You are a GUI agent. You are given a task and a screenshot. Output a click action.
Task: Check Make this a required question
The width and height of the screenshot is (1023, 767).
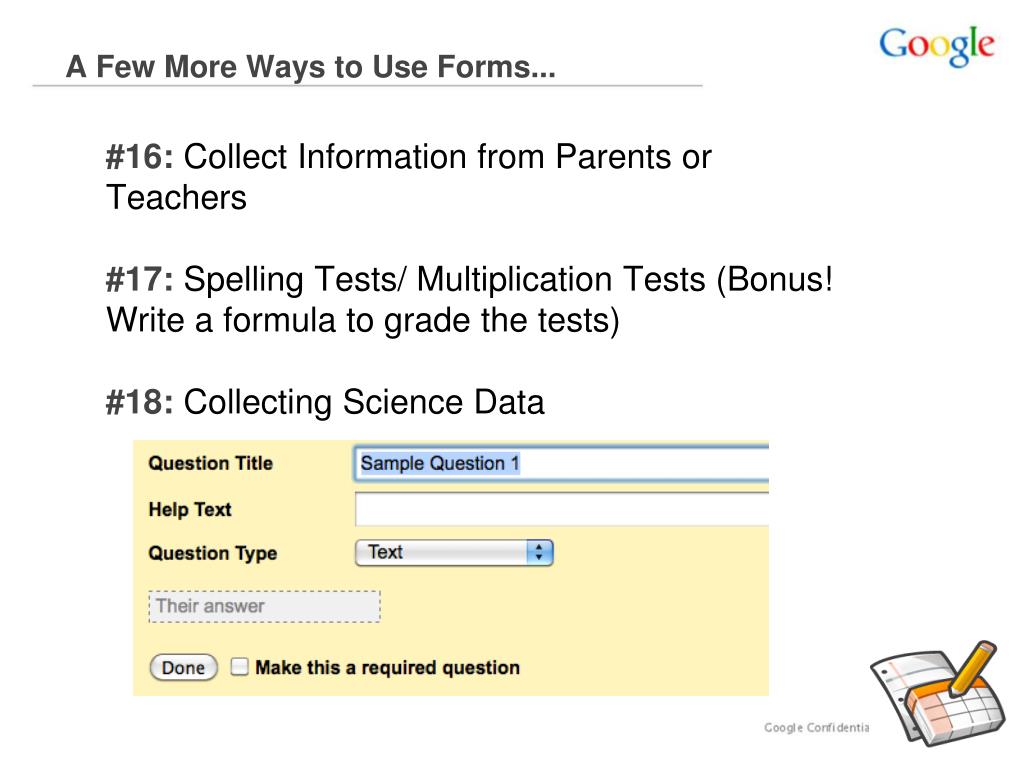[239, 667]
